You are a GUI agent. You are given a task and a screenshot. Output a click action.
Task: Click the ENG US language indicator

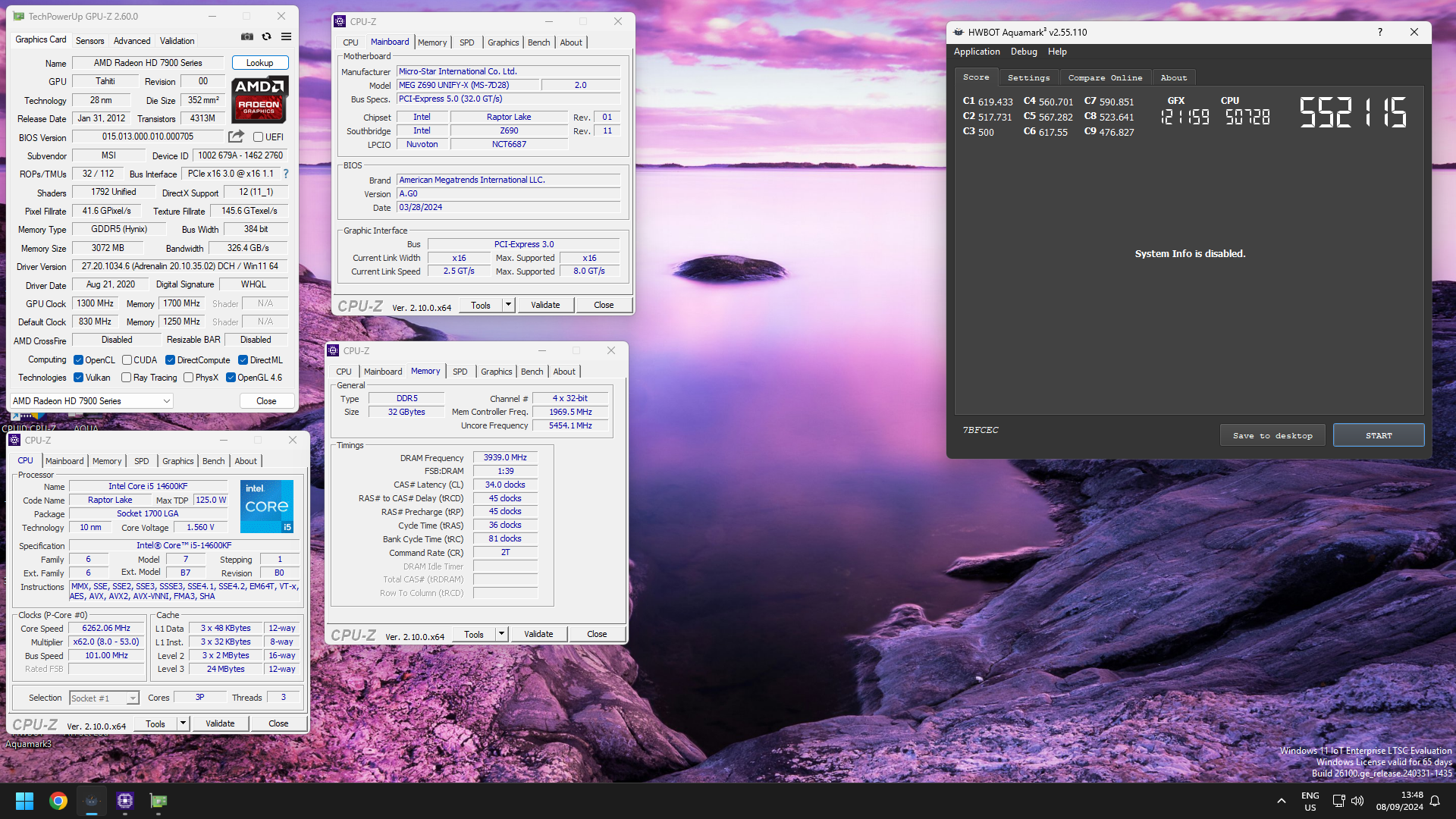[x=1310, y=801]
